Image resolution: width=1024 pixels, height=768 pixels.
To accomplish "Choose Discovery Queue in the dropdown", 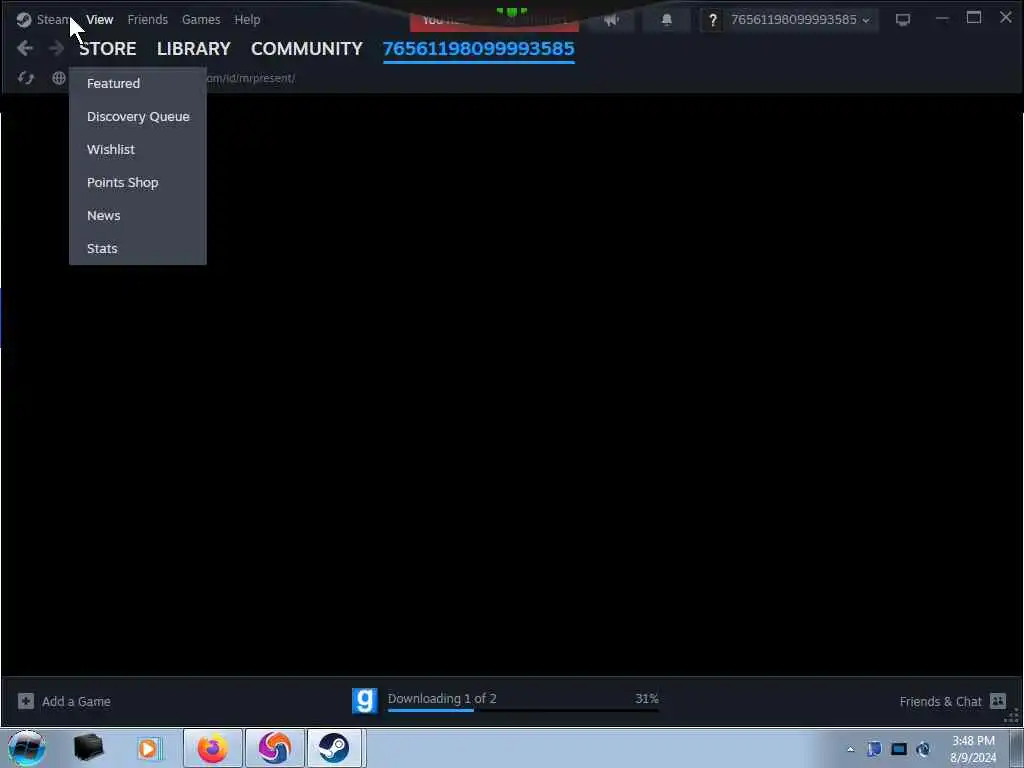I will click(137, 116).
